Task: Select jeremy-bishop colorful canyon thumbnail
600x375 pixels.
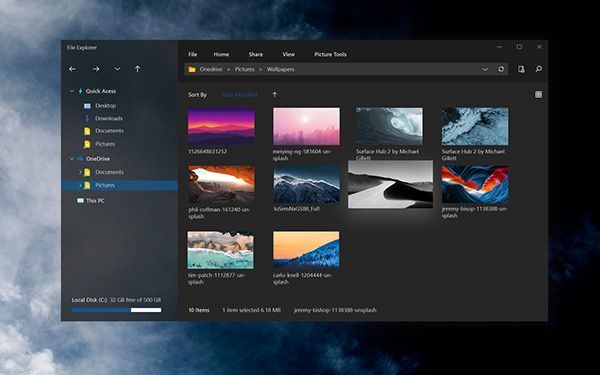Action: [475, 184]
